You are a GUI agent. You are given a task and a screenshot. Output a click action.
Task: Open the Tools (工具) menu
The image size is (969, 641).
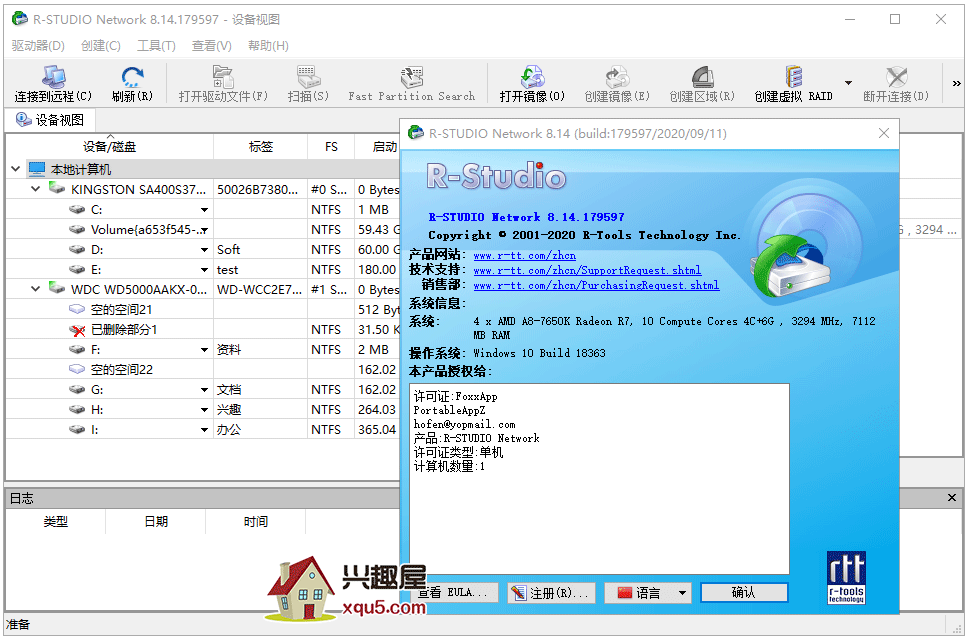click(x=156, y=46)
